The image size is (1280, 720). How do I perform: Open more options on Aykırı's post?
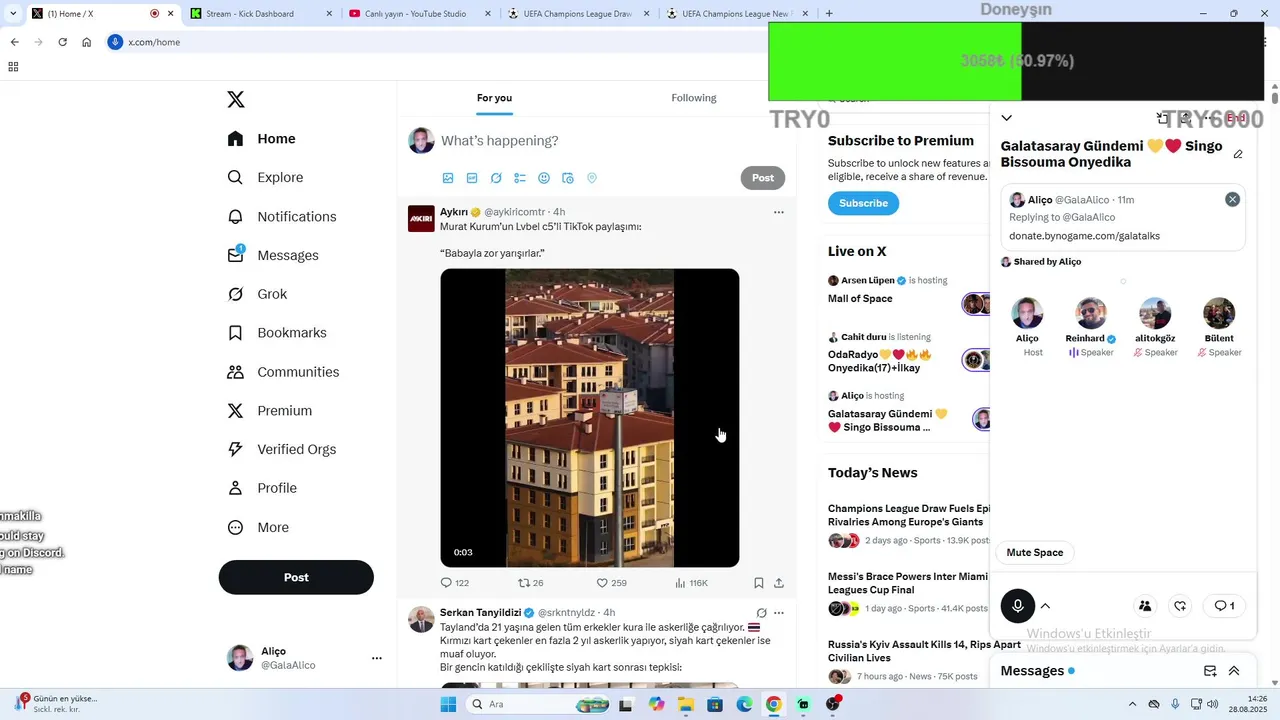point(779,212)
